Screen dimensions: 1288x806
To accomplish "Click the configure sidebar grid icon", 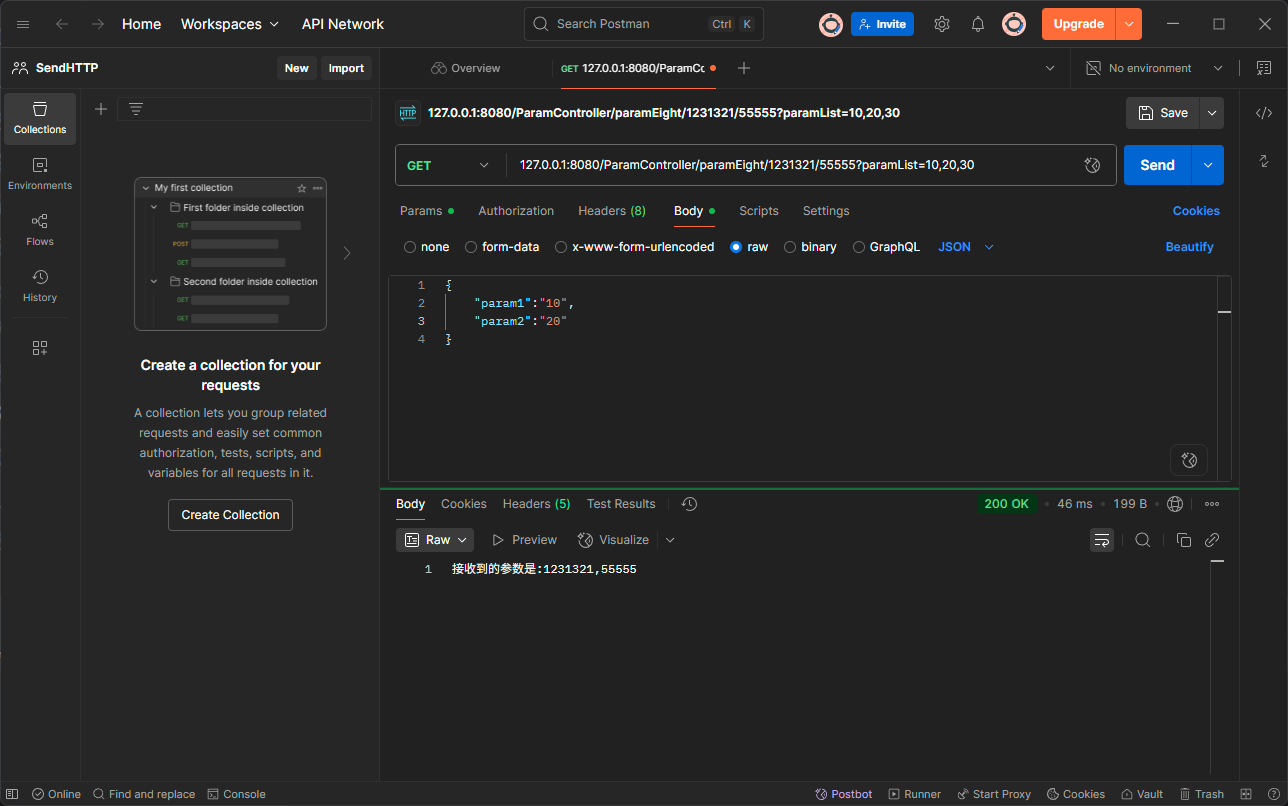I will point(40,348).
